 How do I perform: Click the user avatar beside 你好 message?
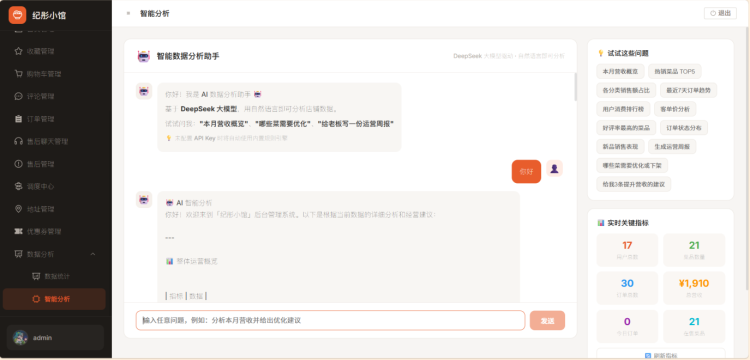point(554,168)
